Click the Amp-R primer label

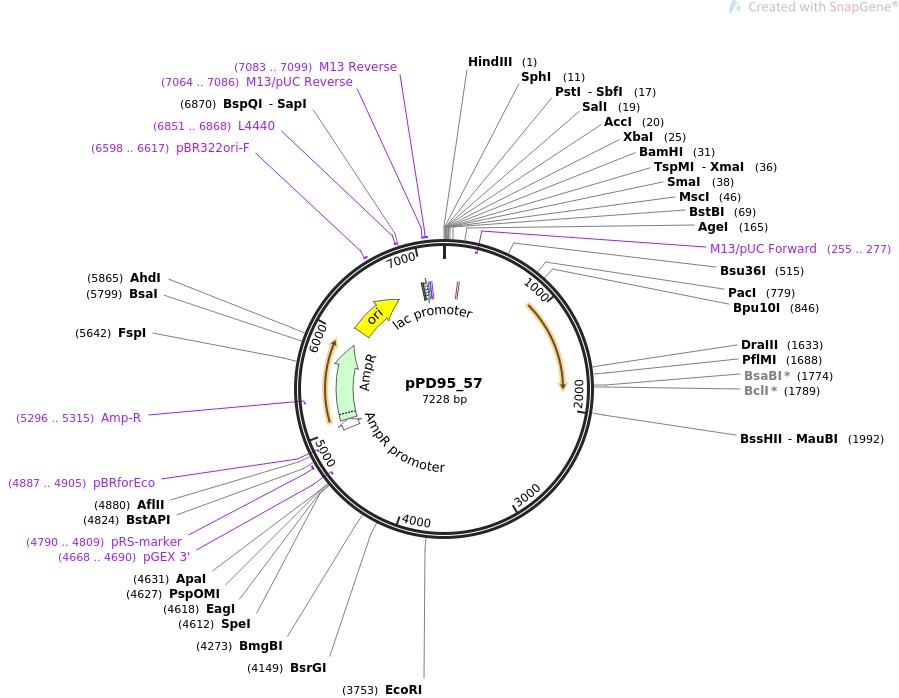[x=120, y=418]
